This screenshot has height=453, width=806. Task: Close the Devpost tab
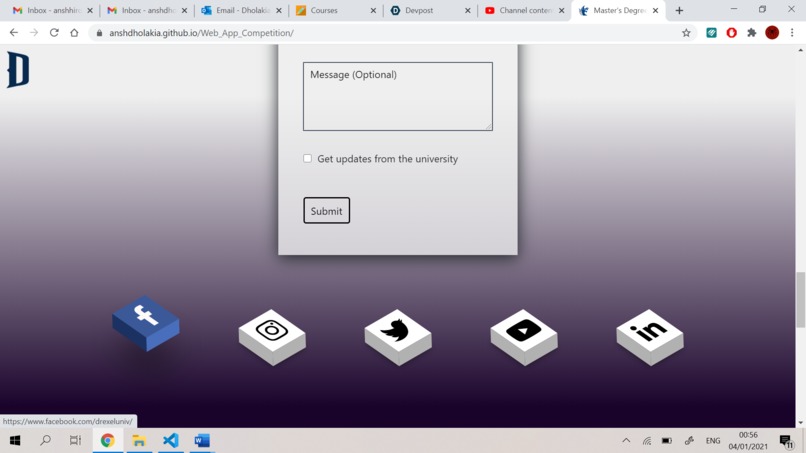coord(467,10)
